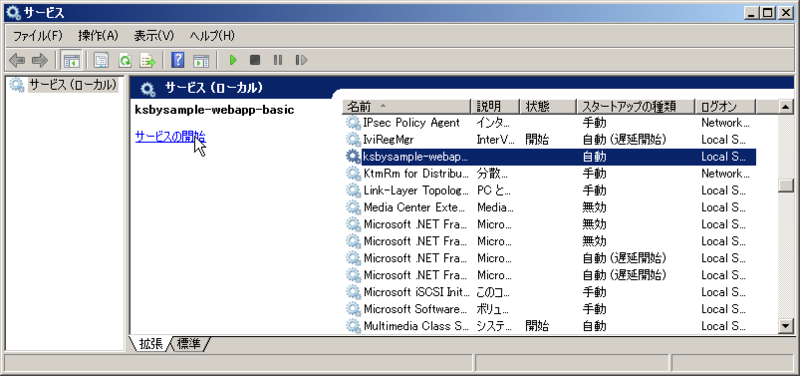Viewport: 800px width, 376px height.
Task: Click the Services window title bar icon
Action: [x=13, y=12]
